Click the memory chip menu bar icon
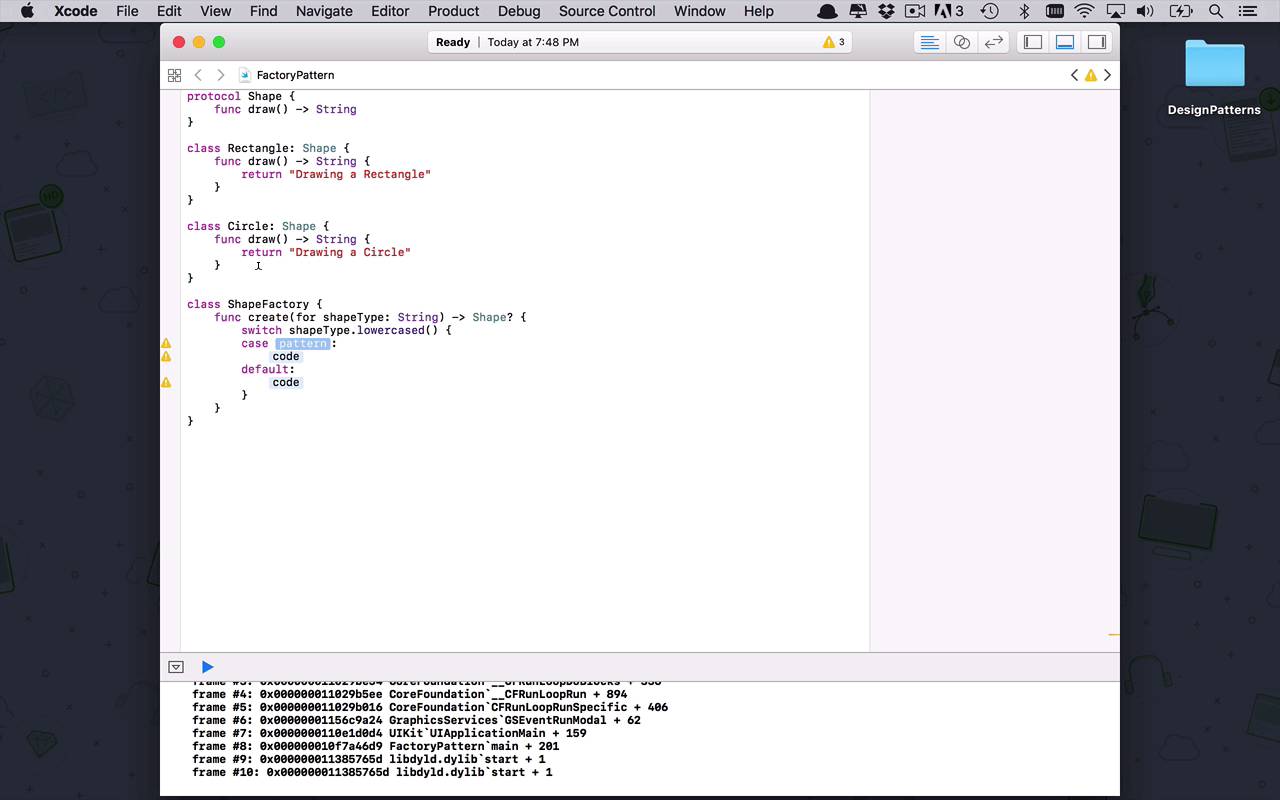The width and height of the screenshot is (1280, 800). click(1054, 11)
